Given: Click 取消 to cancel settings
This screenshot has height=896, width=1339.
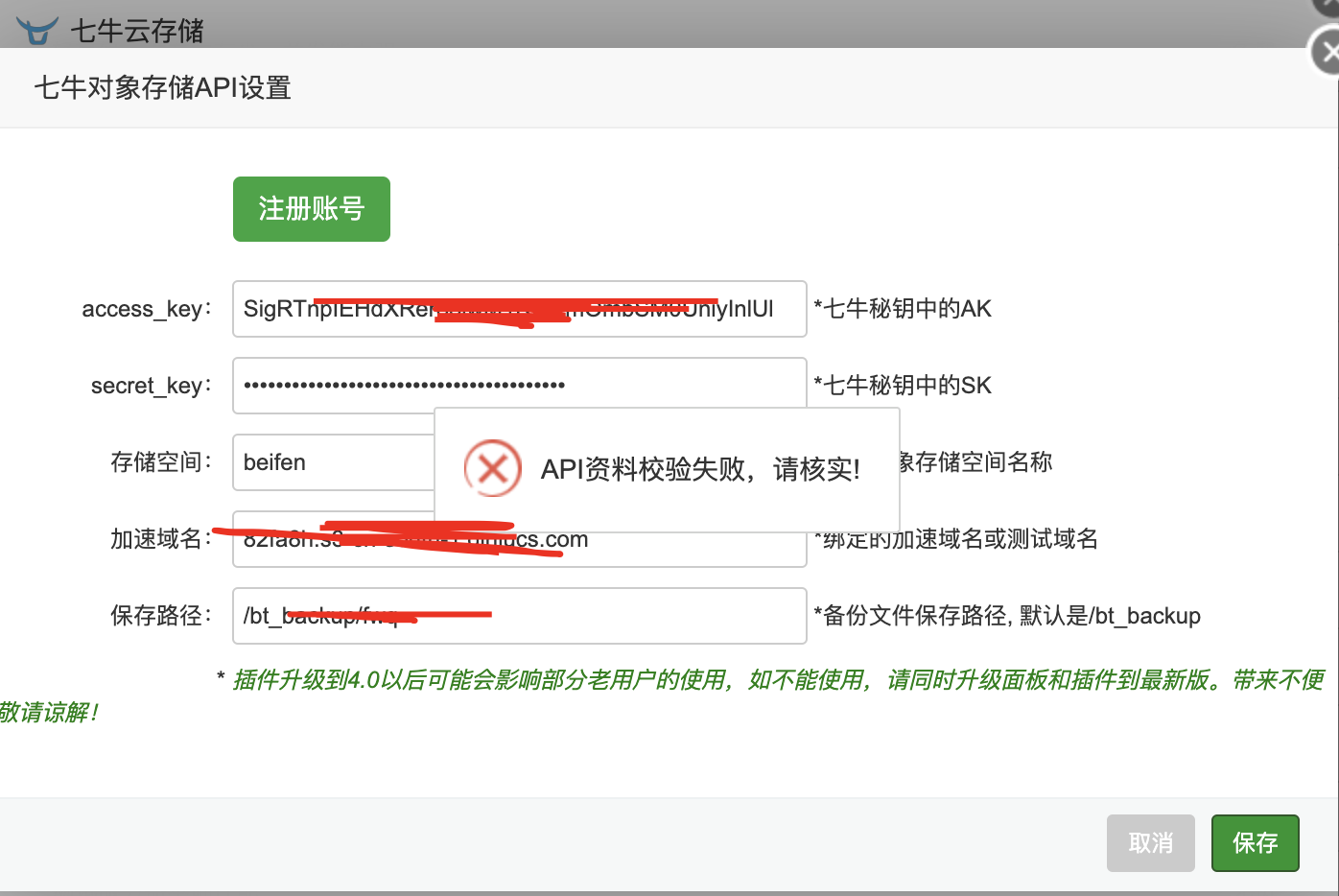Looking at the screenshot, I should (x=1151, y=843).
